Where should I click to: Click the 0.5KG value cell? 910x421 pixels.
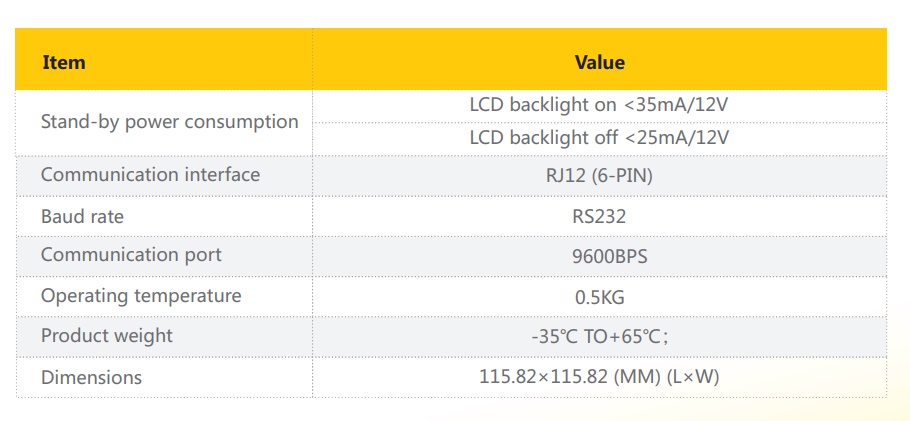(600, 297)
